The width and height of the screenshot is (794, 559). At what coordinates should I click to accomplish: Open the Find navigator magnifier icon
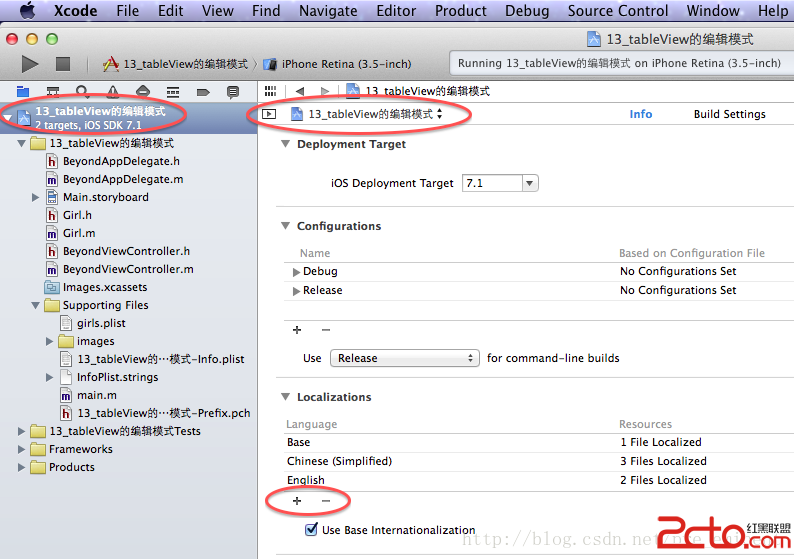[x=83, y=92]
